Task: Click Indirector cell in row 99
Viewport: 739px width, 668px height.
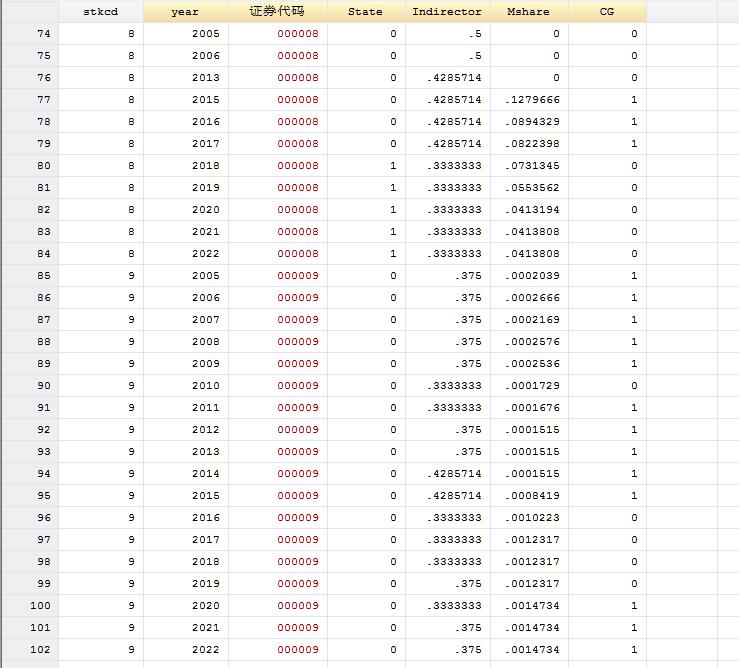Action: click(448, 584)
